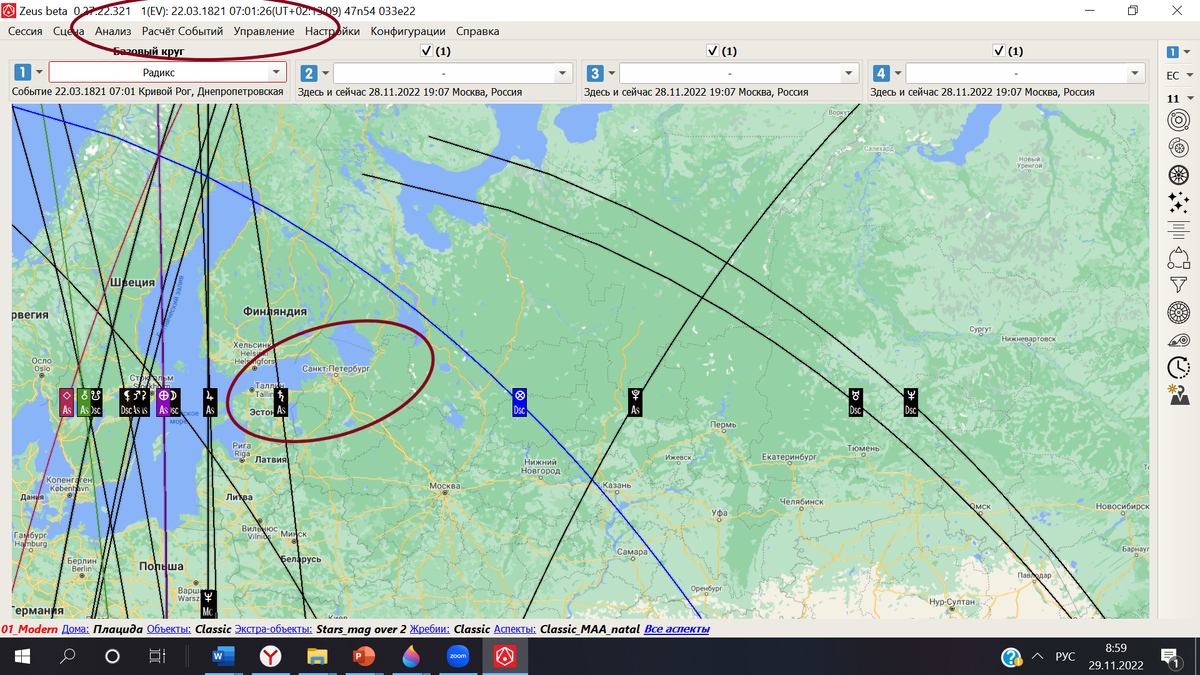Screen dimensions: 1200x675
Task: Click the Pluto As marker on map
Action: point(635,402)
